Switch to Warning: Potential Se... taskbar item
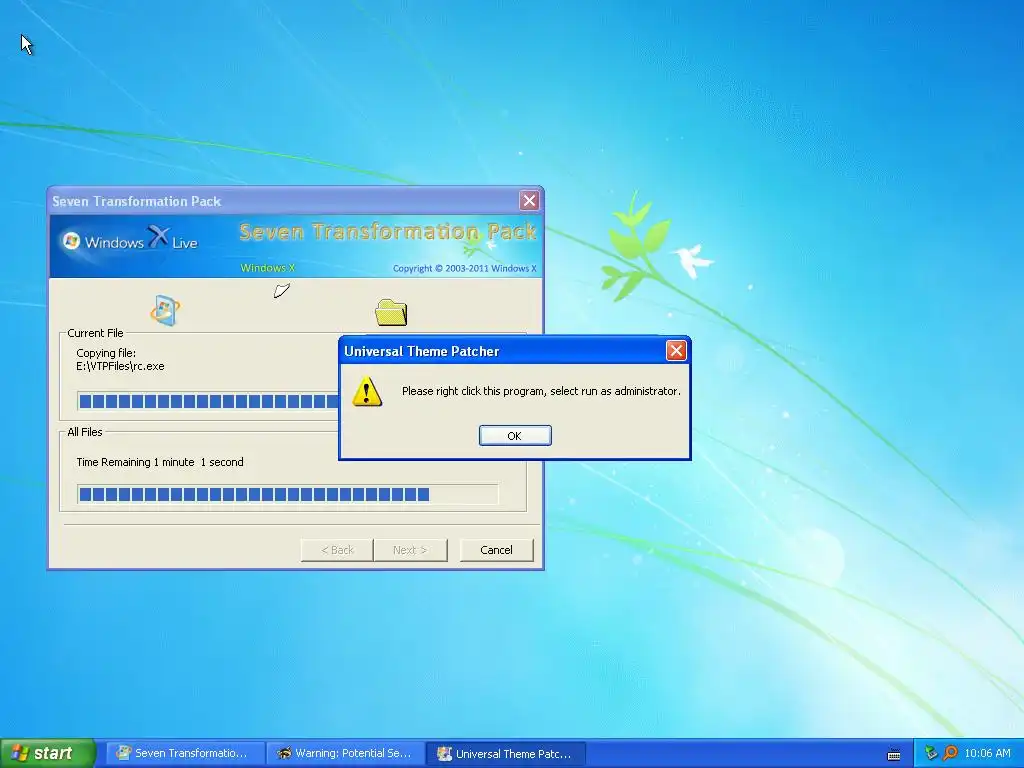The height and width of the screenshot is (768, 1024). [x=345, y=753]
